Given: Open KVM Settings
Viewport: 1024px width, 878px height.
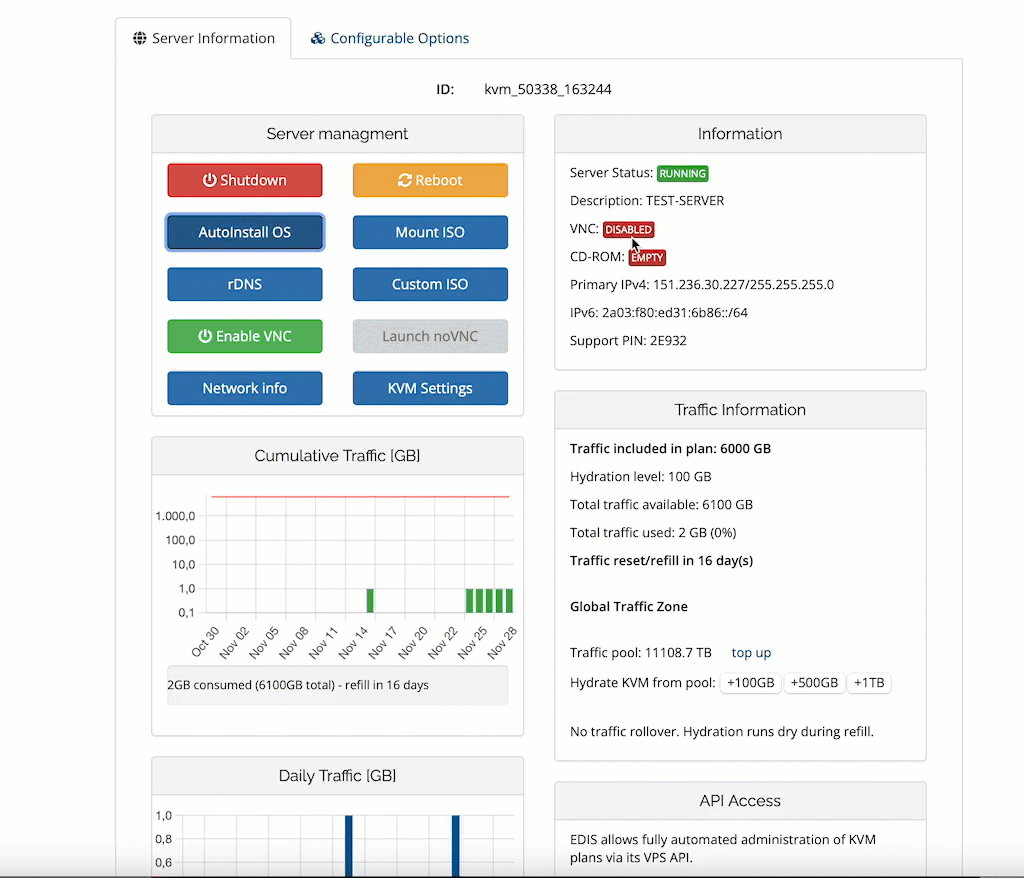Looking at the screenshot, I should [430, 388].
